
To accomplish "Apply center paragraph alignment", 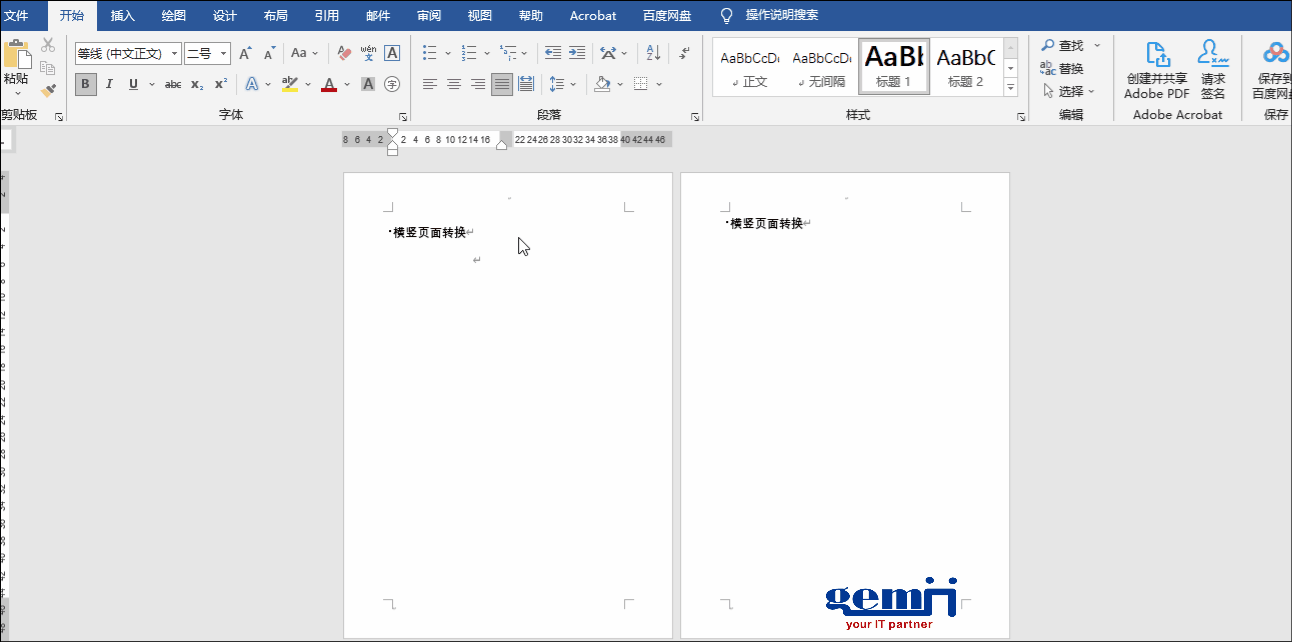I will 454,84.
